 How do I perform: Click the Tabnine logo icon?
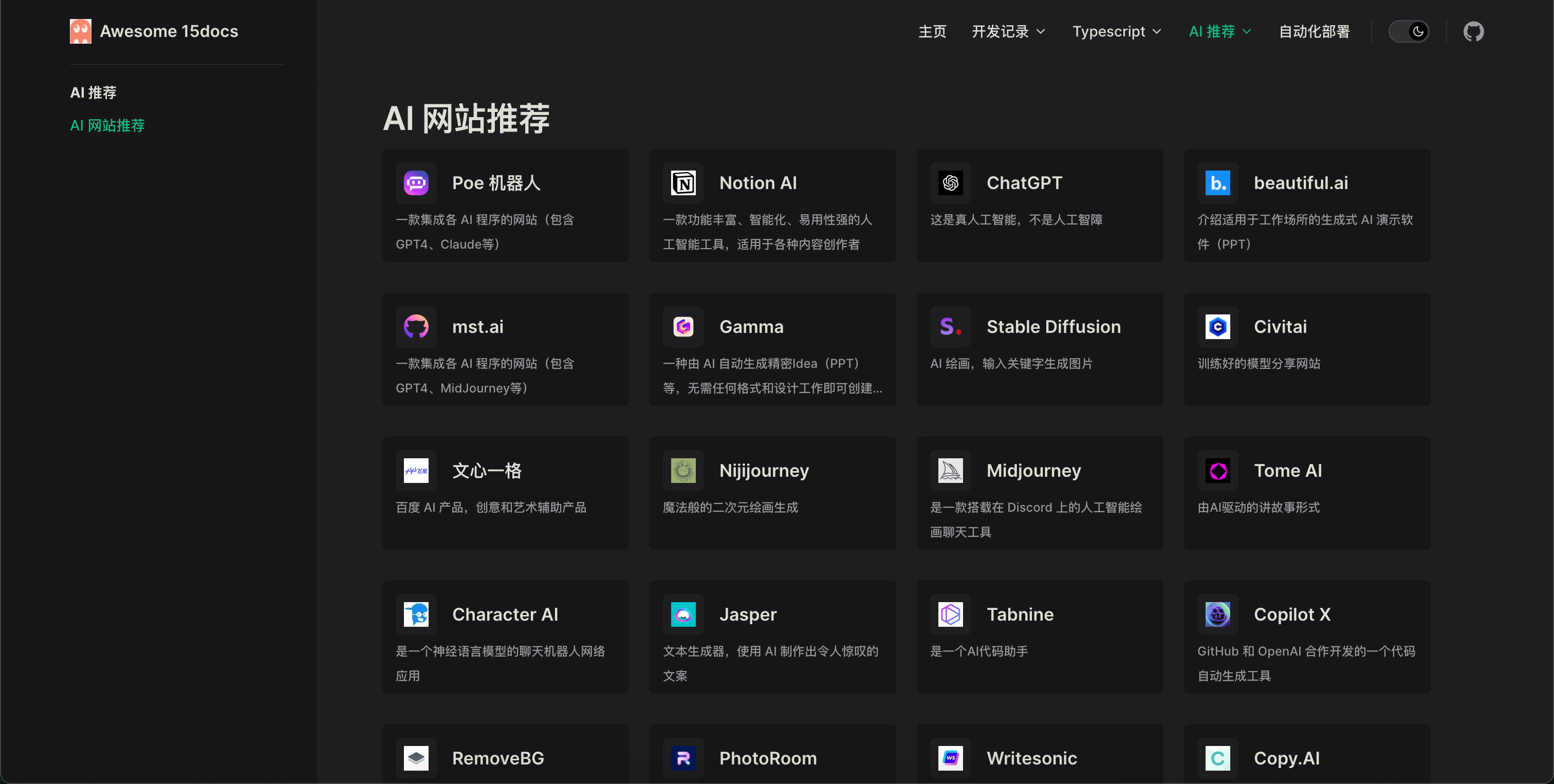point(950,614)
